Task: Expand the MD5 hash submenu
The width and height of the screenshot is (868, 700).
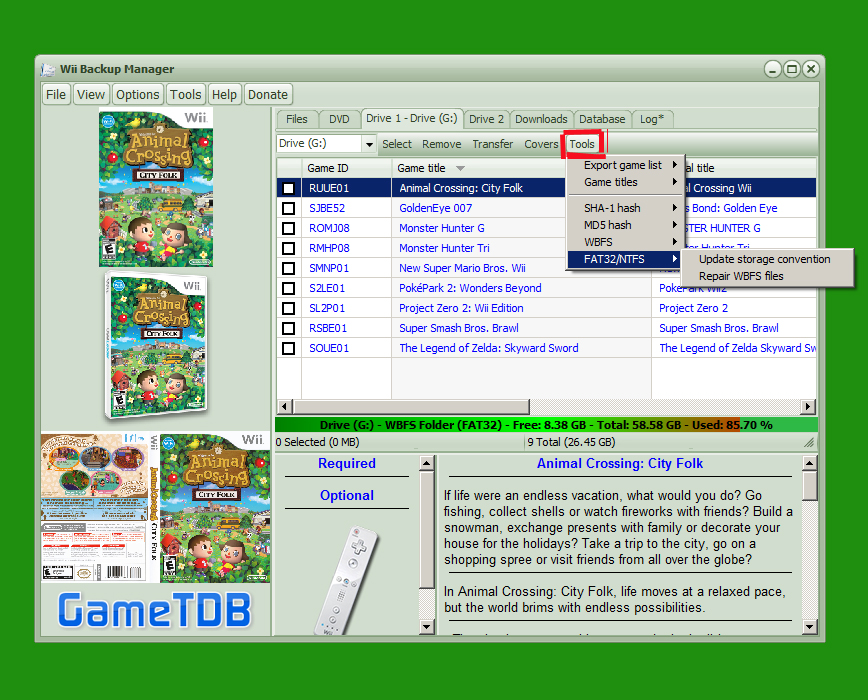Action: pos(626,225)
